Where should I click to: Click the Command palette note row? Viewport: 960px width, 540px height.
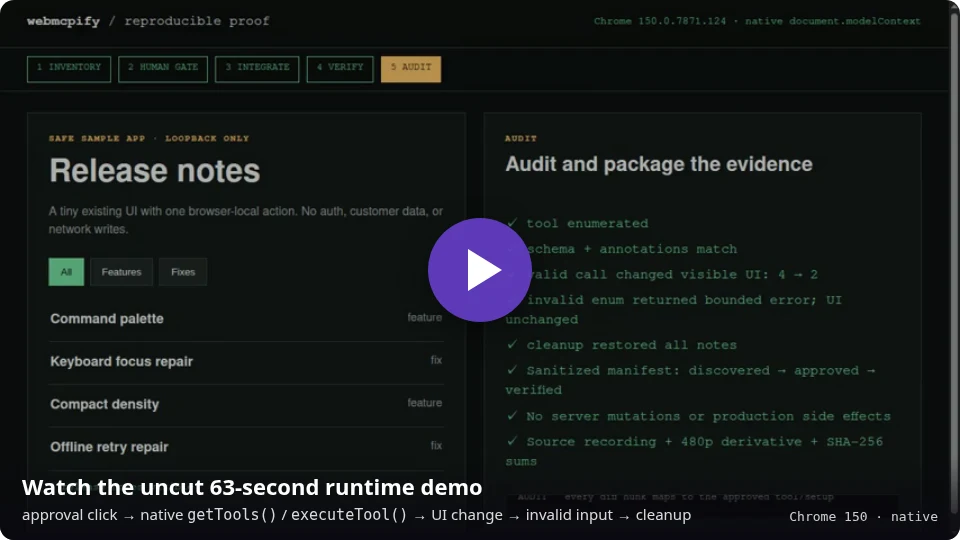[246, 318]
